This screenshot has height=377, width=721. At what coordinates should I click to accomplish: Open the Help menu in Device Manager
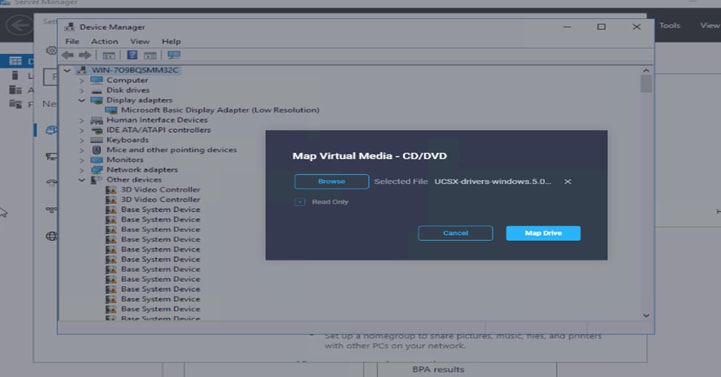coord(171,41)
